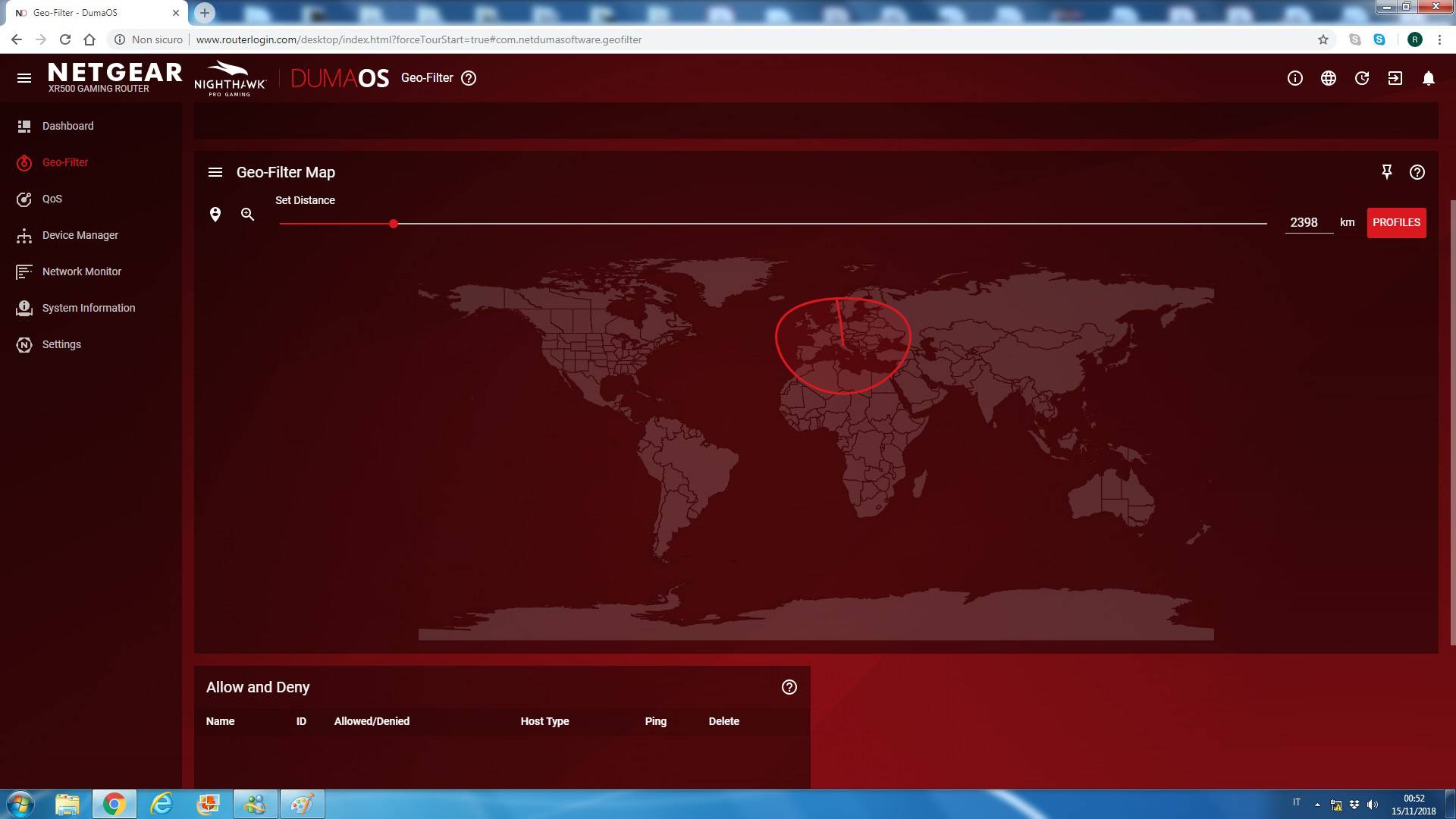
Task: Close the Geo-Filter DumaOS tab
Action: tap(176, 13)
